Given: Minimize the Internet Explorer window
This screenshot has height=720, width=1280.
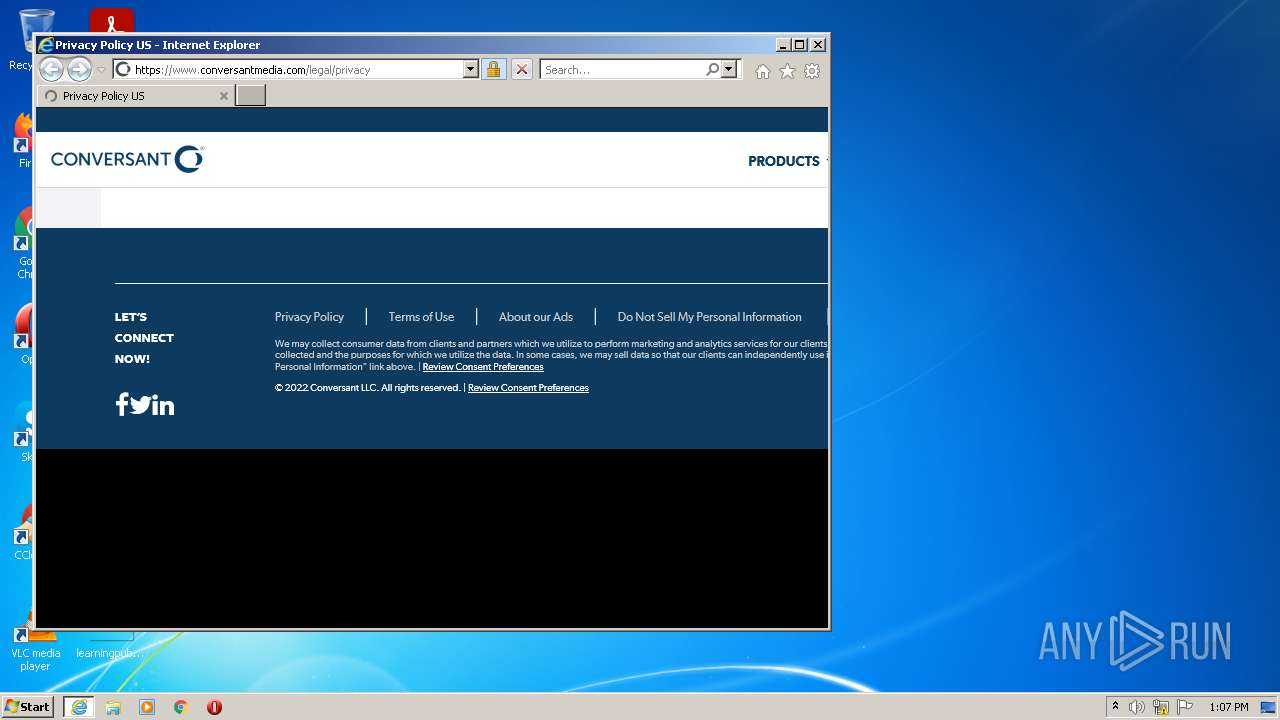Looking at the screenshot, I should (783, 45).
